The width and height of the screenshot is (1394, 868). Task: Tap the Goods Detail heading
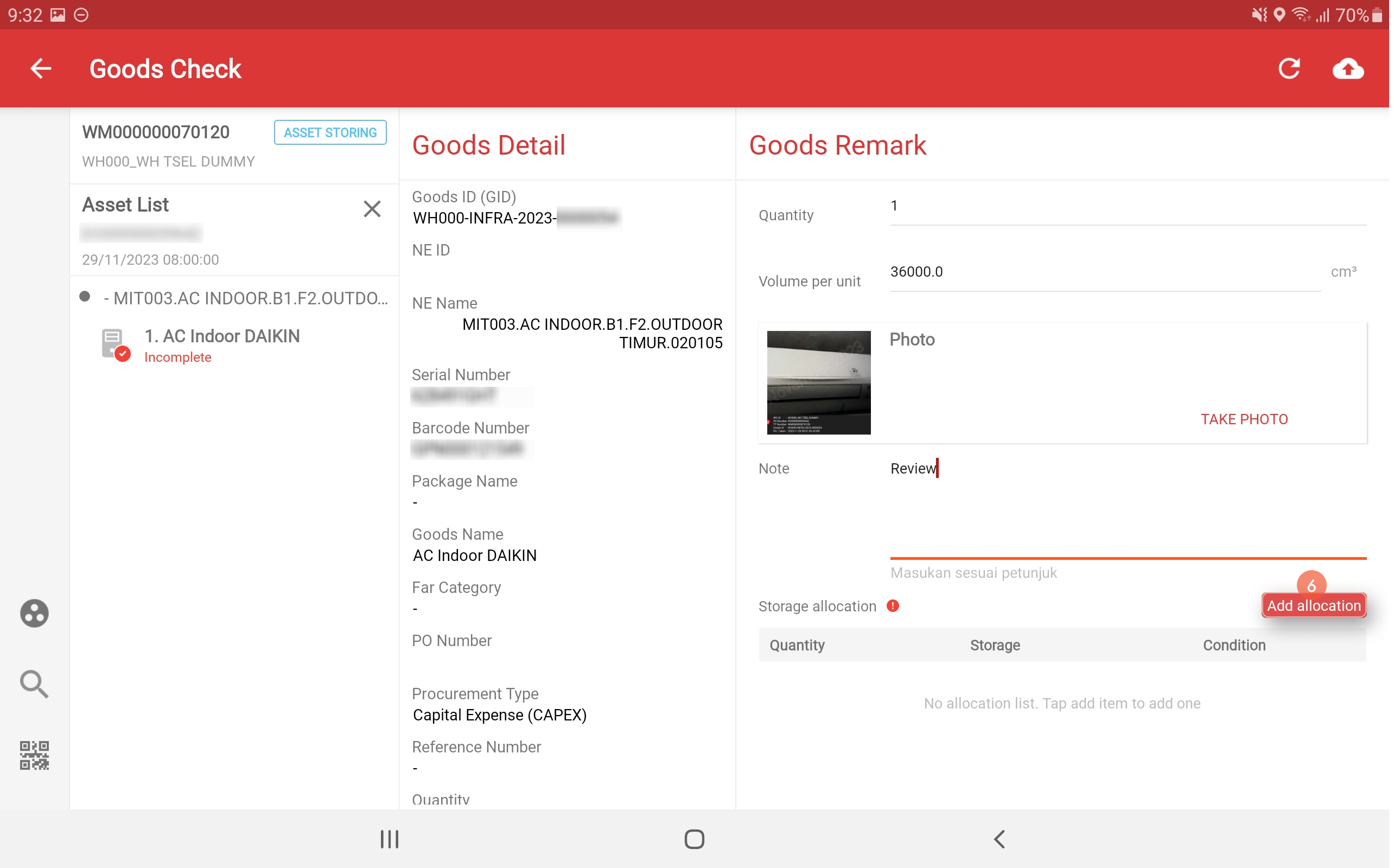click(490, 145)
